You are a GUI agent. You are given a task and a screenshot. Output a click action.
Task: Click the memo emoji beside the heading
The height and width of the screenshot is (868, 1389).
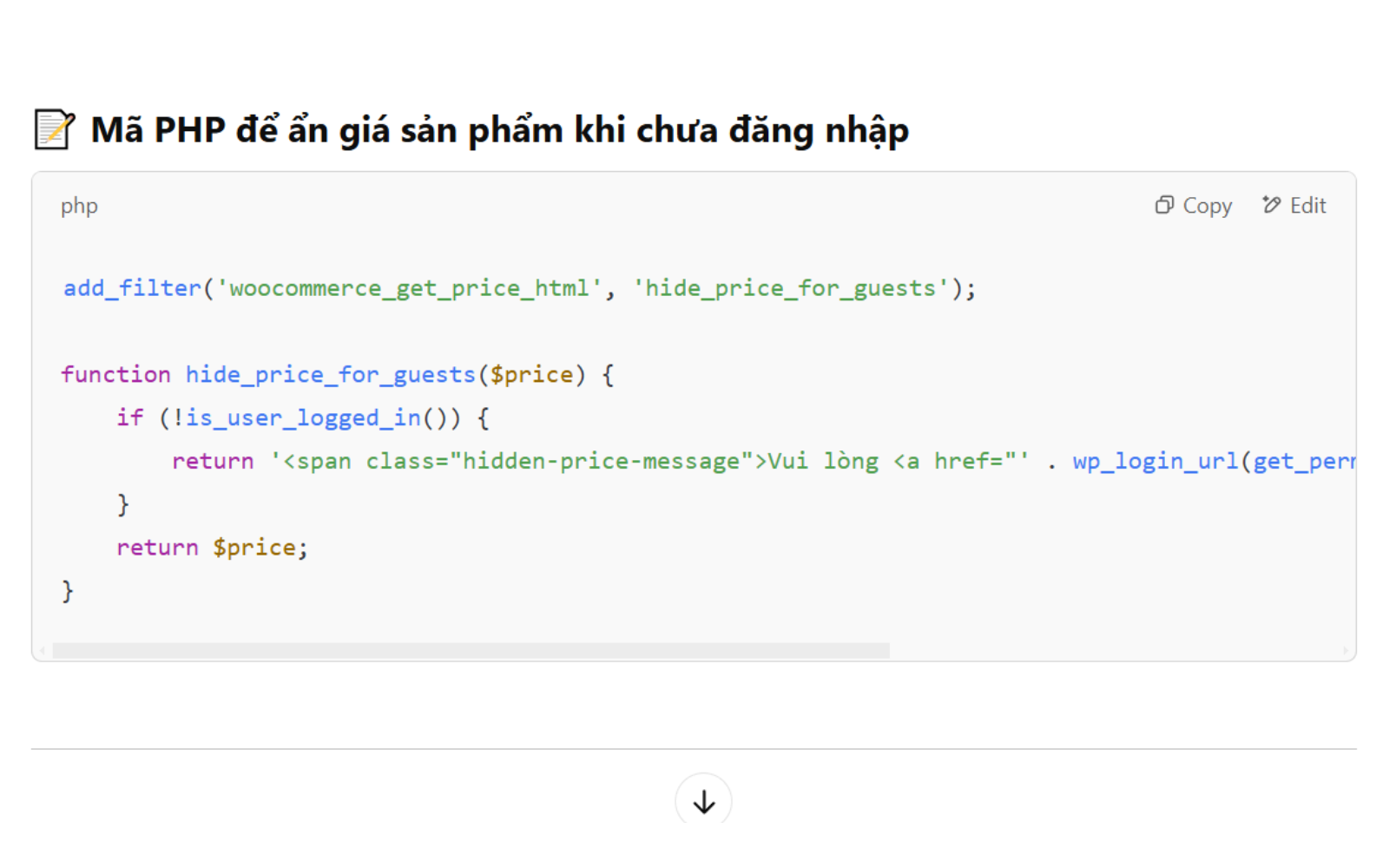54,129
